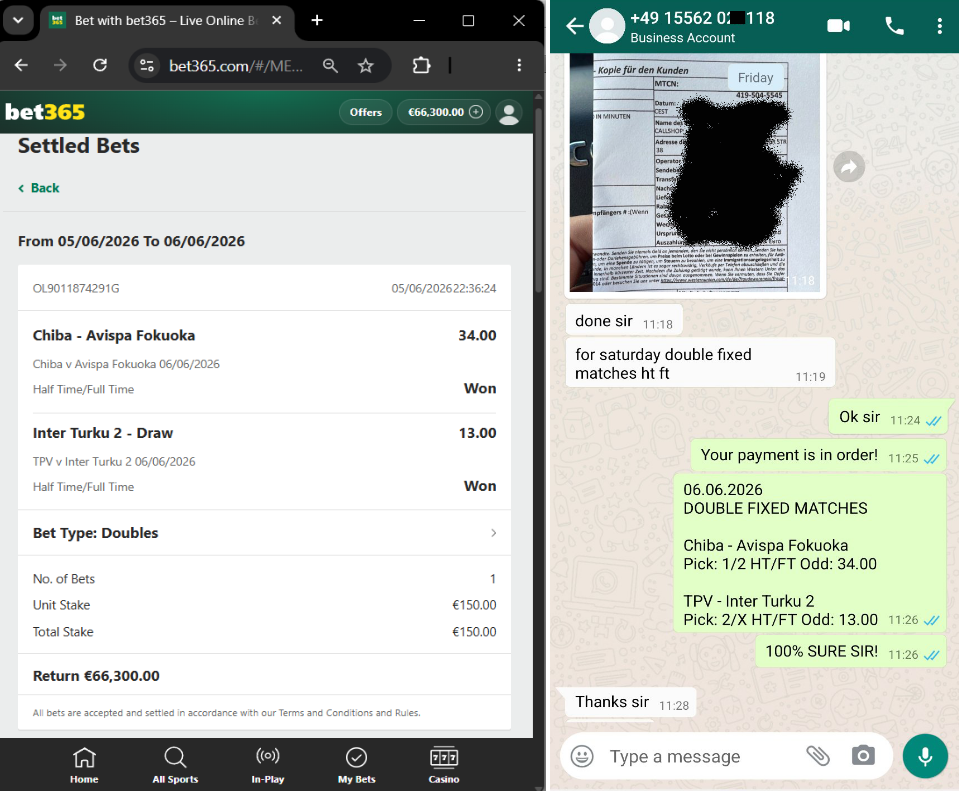Click the bet365 page scrollbar
This screenshot has height=792, width=959.
tap(539, 201)
